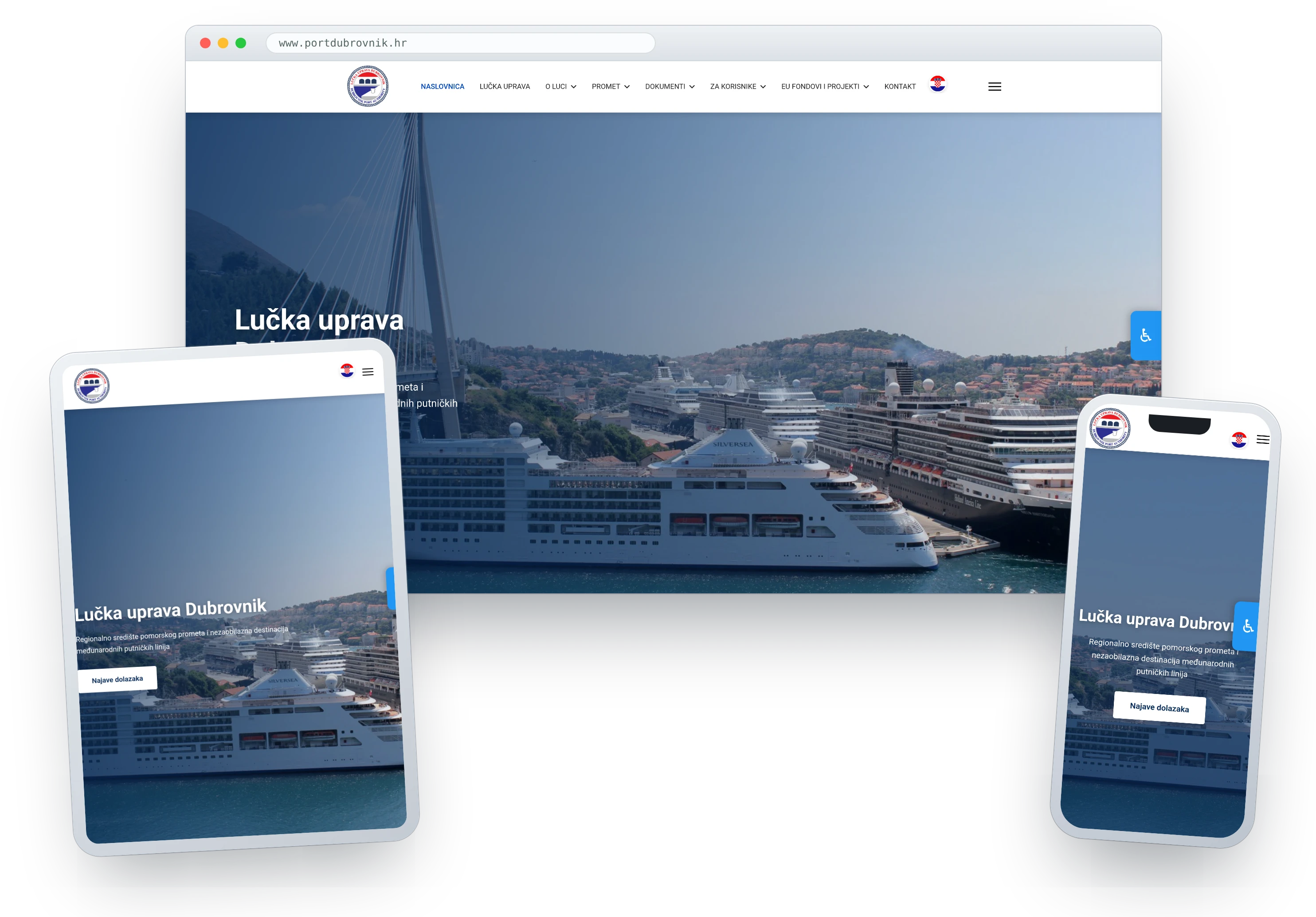The width and height of the screenshot is (1316, 917).
Task: Click the port logo on the phone mockup
Action: [x=1110, y=428]
